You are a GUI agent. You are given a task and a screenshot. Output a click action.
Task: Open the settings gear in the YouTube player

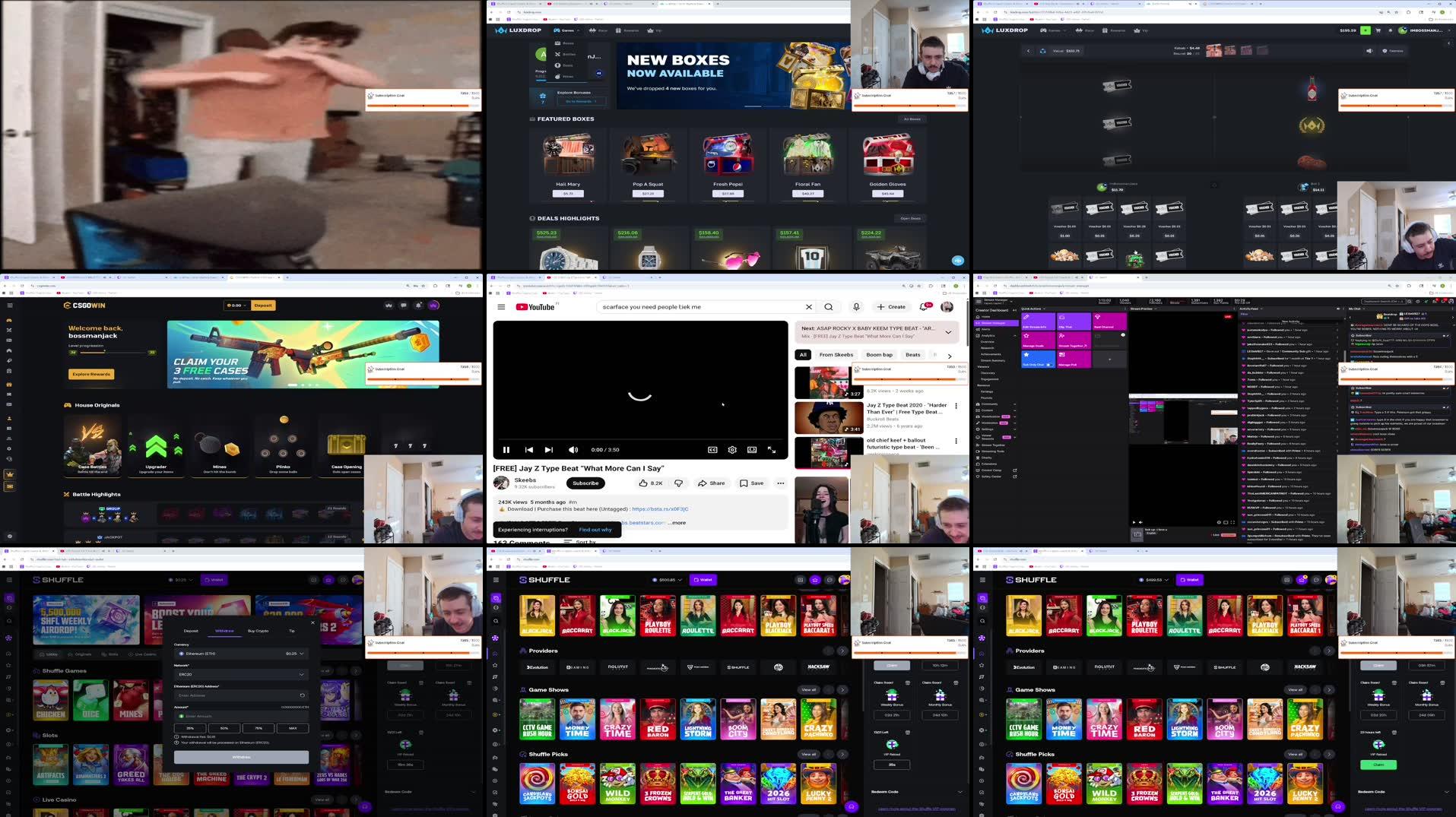[731, 450]
